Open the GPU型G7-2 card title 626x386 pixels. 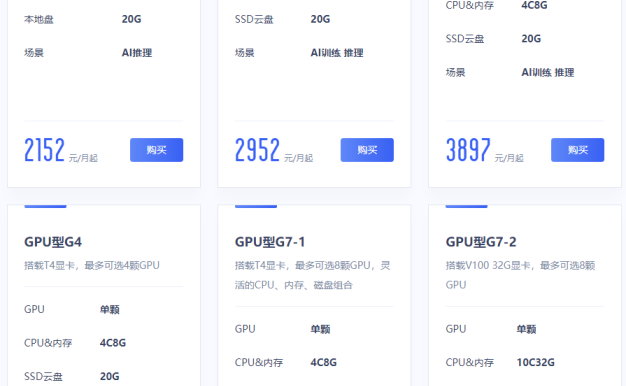click(481, 242)
